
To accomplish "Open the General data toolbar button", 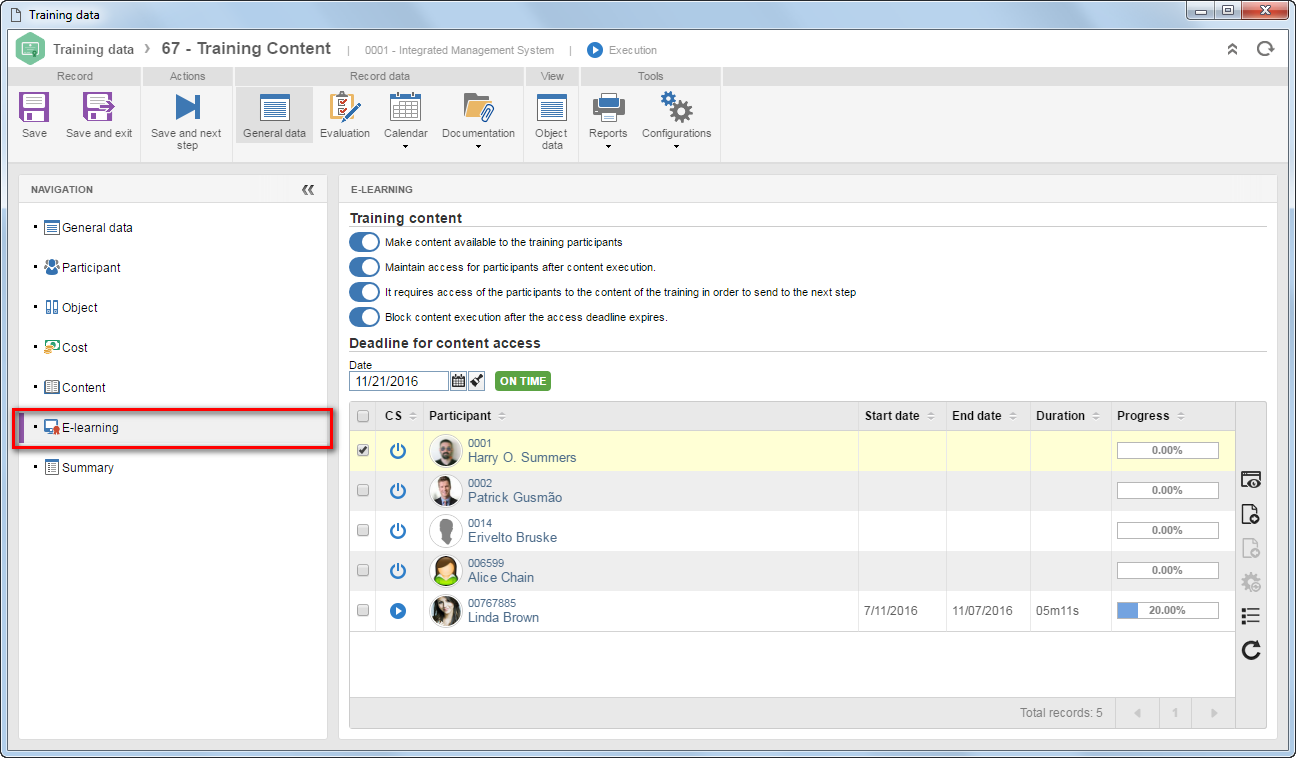I will (274, 115).
